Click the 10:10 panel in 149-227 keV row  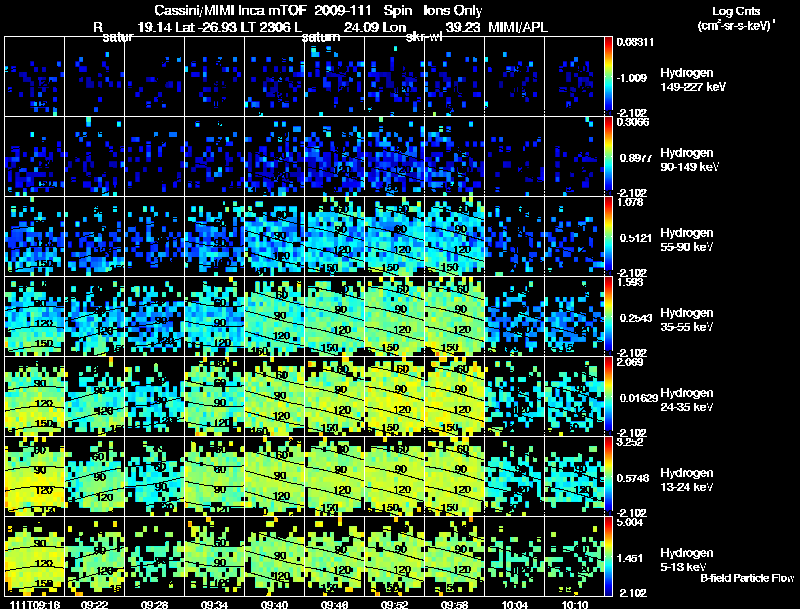coord(574,77)
